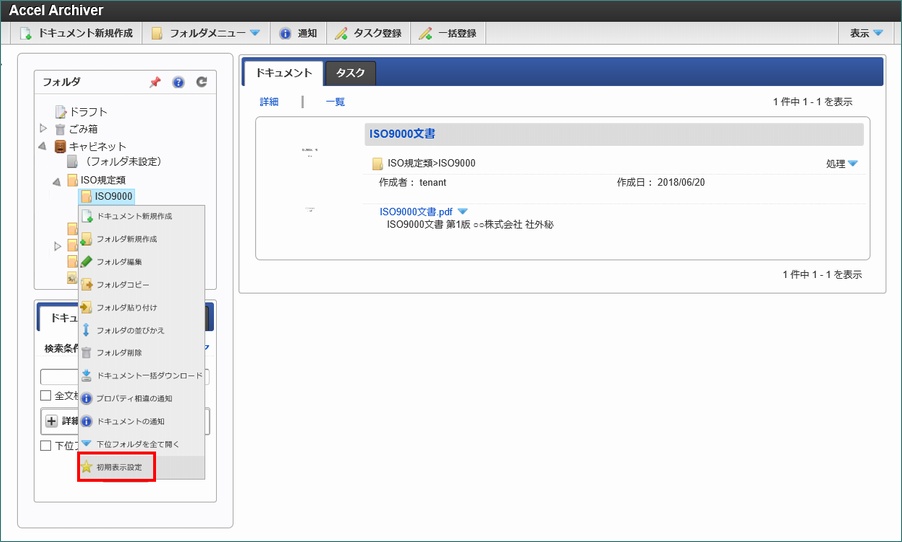
Task: Select 初期表示設定 from the context menu
Action: 116,467
